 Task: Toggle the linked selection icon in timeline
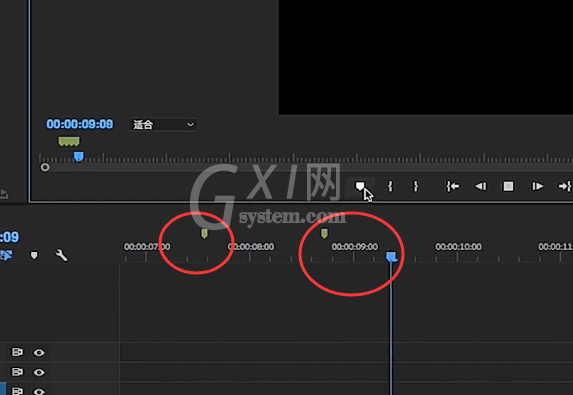coord(6,255)
